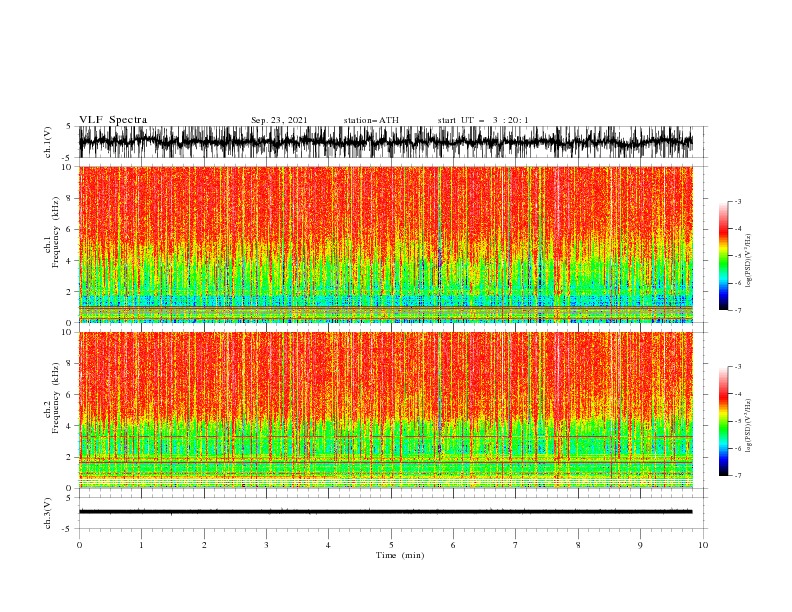792x612 pixels.
Task: Click the '7' tick on the time axis
Action: pos(516,545)
